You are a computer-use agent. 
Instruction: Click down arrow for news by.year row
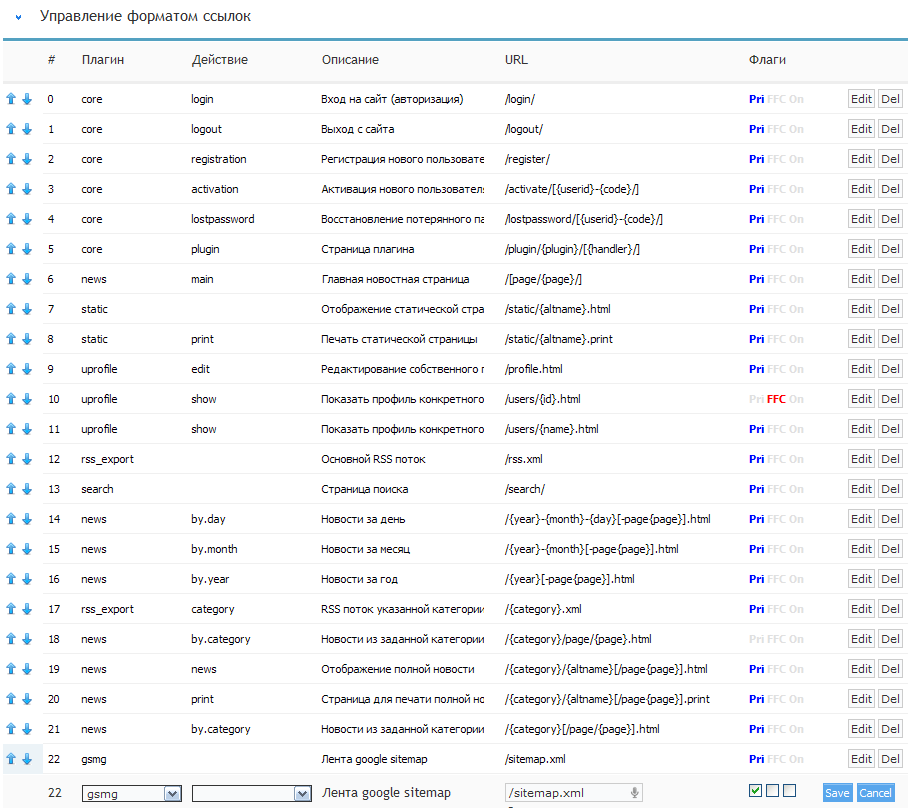click(27, 579)
